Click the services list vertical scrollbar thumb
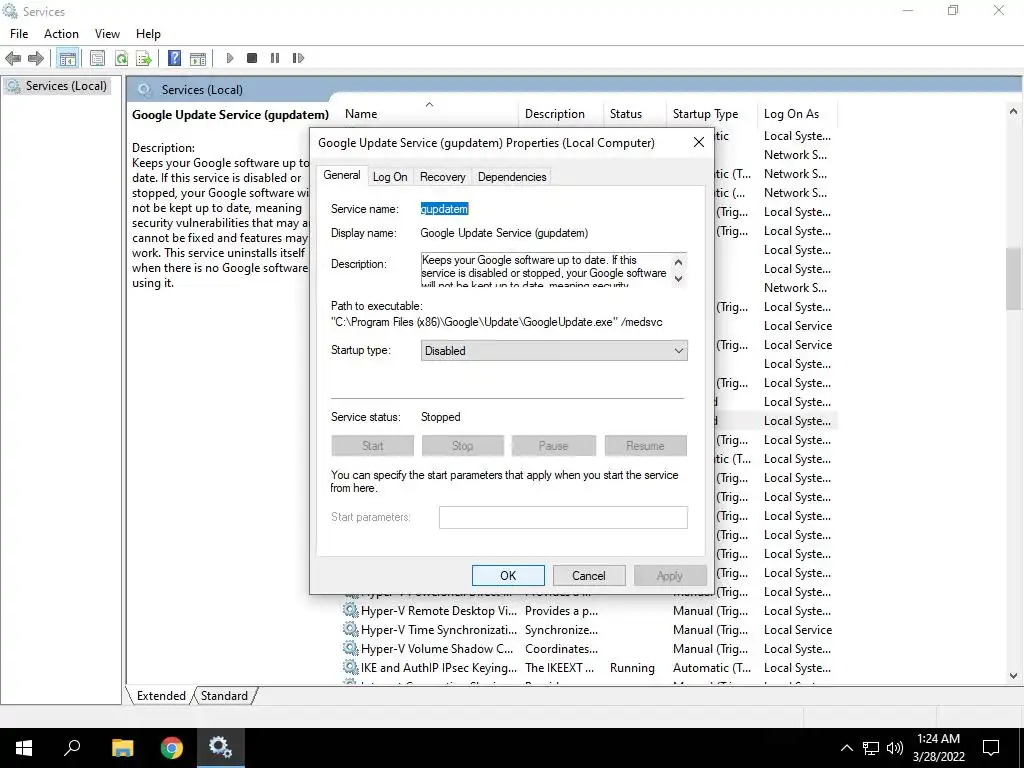This screenshot has height=768, width=1024. click(1013, 279)
